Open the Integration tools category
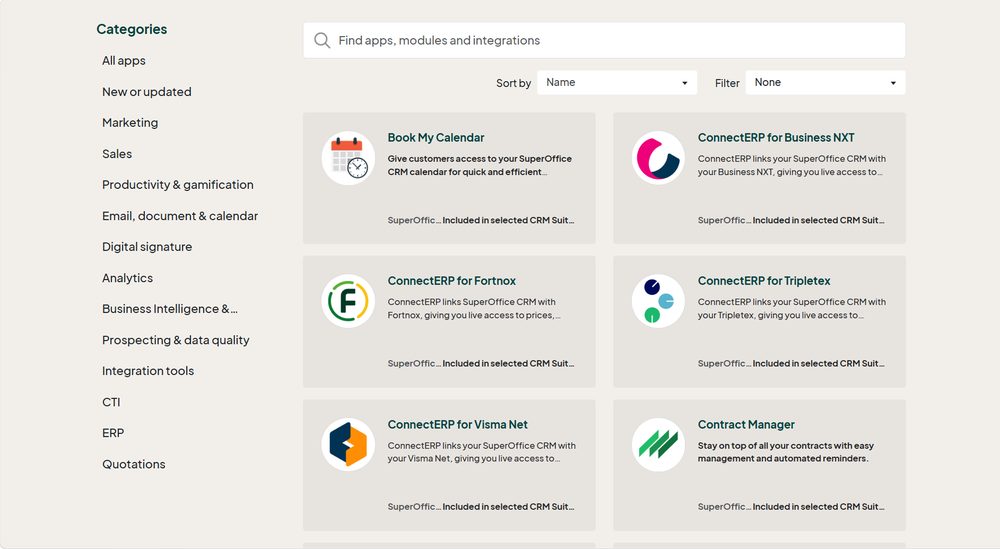This screenshot has height=549, width=1000. [148, 370]
